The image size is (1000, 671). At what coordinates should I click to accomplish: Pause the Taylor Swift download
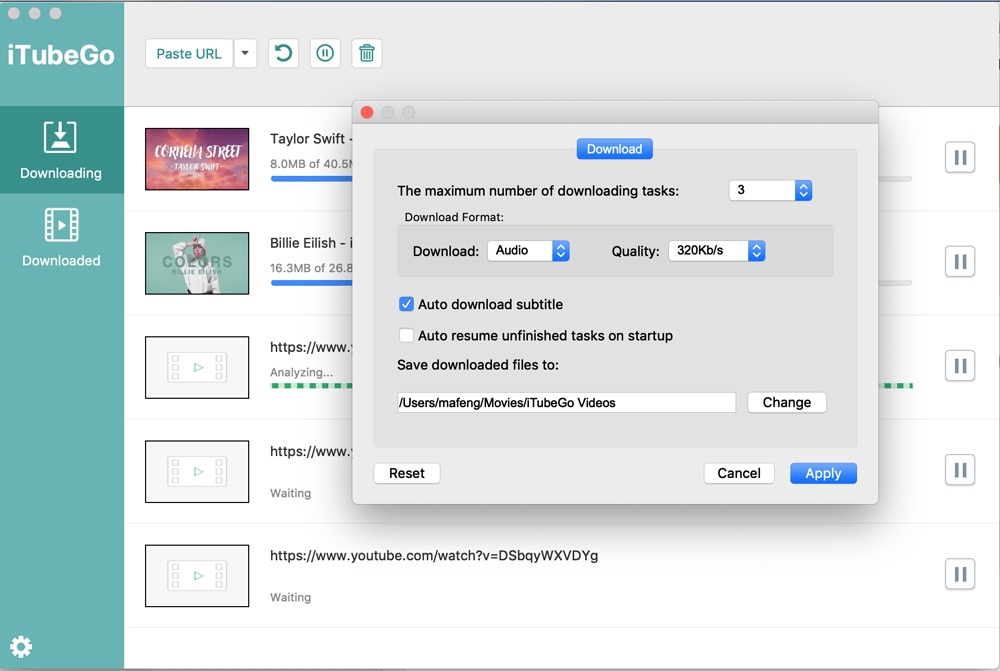pyautogui.click(x=960, y=158)
